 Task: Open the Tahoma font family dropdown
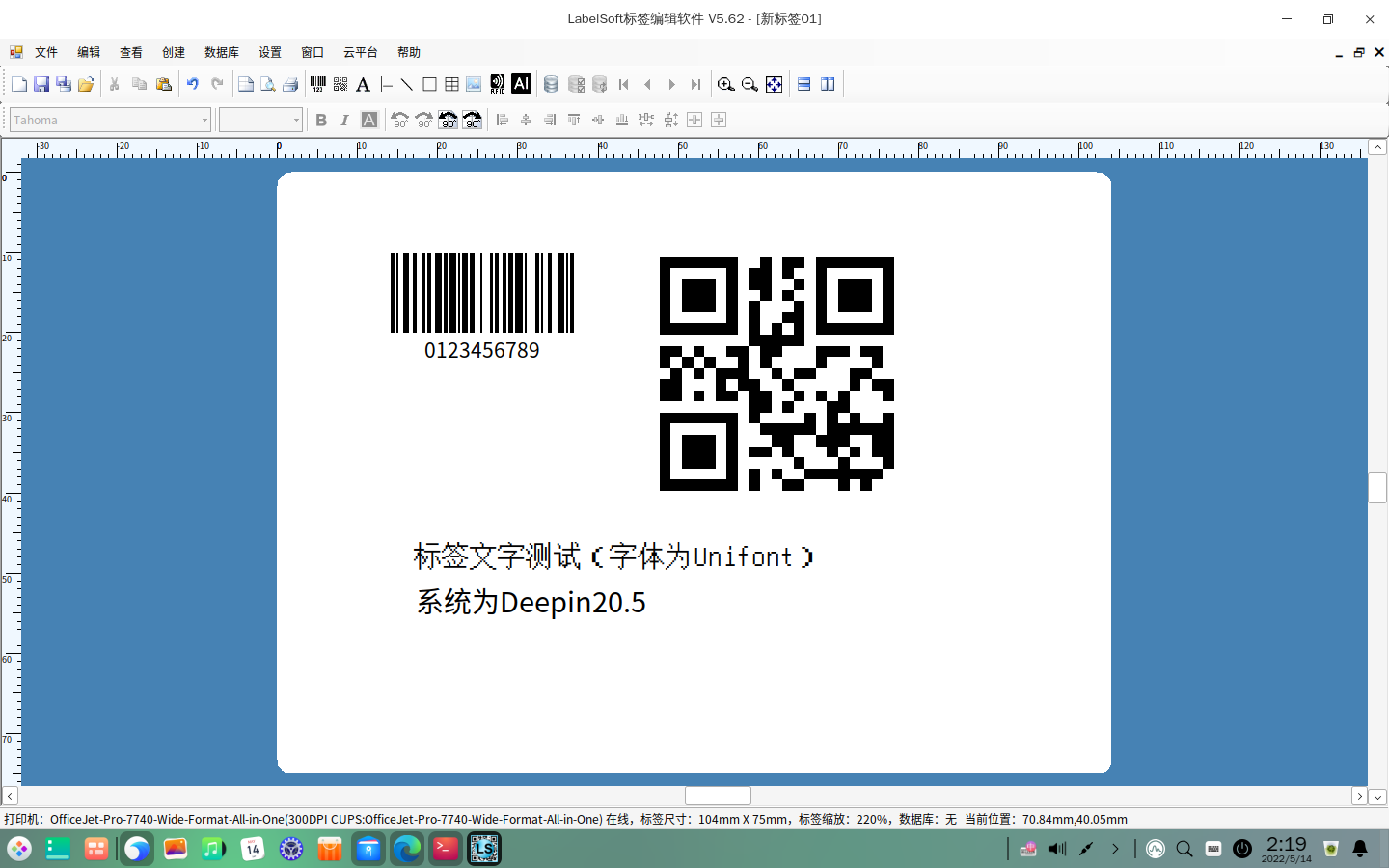pos(205,120)
